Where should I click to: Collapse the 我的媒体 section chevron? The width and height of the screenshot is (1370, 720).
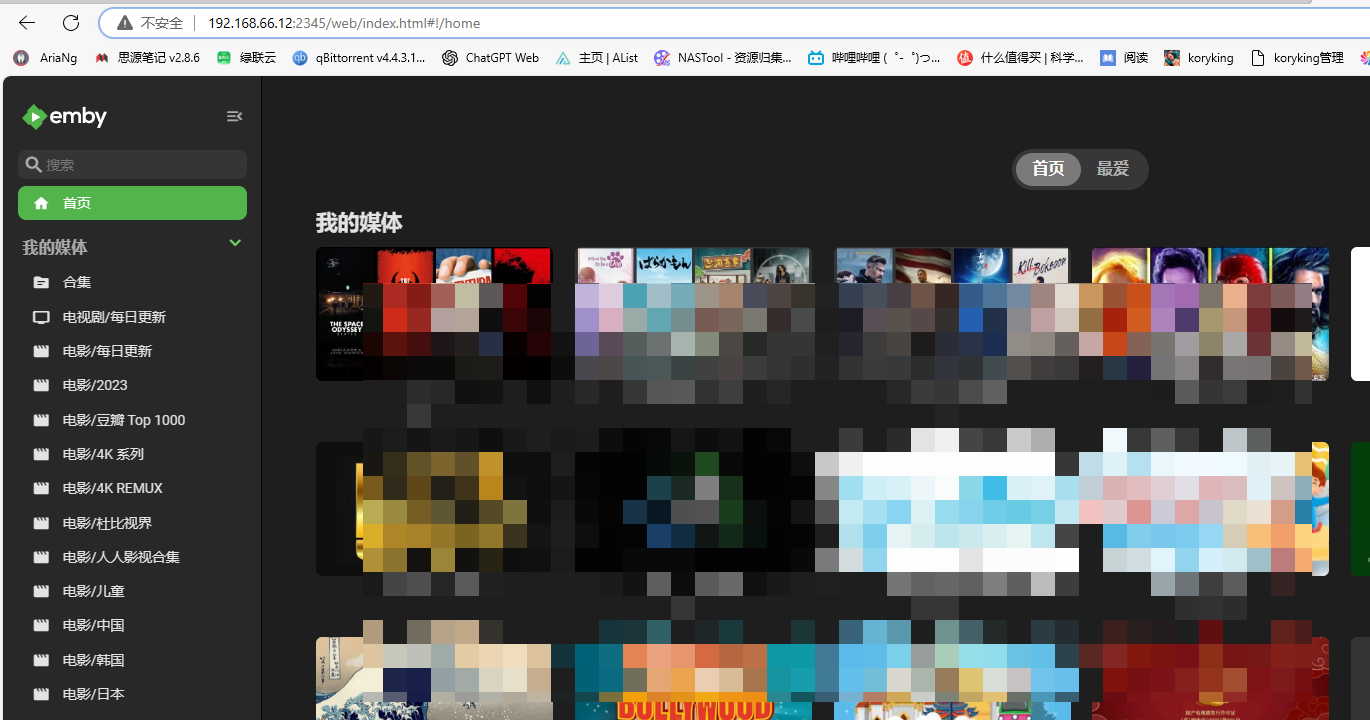235,243
